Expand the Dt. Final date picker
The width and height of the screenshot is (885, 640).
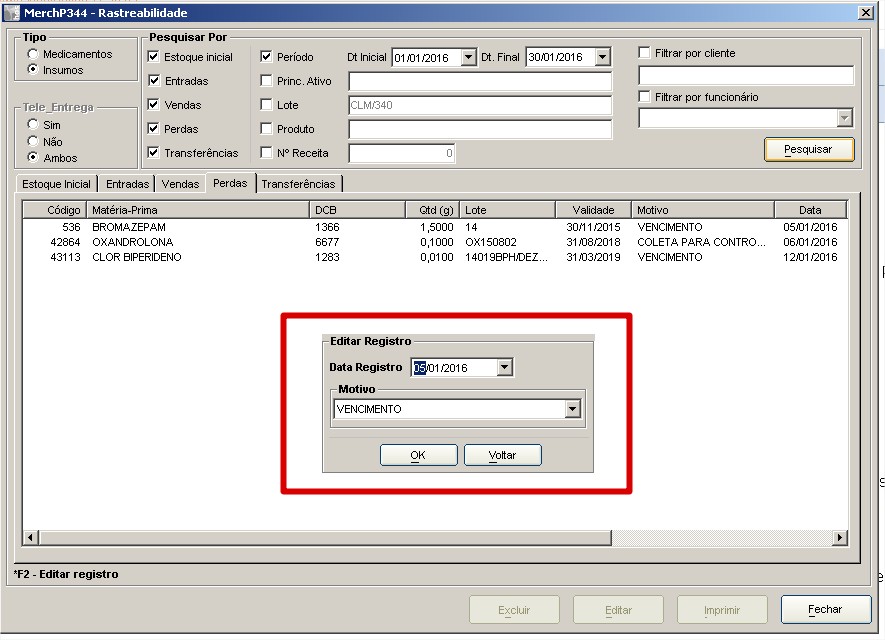[602, 58]
